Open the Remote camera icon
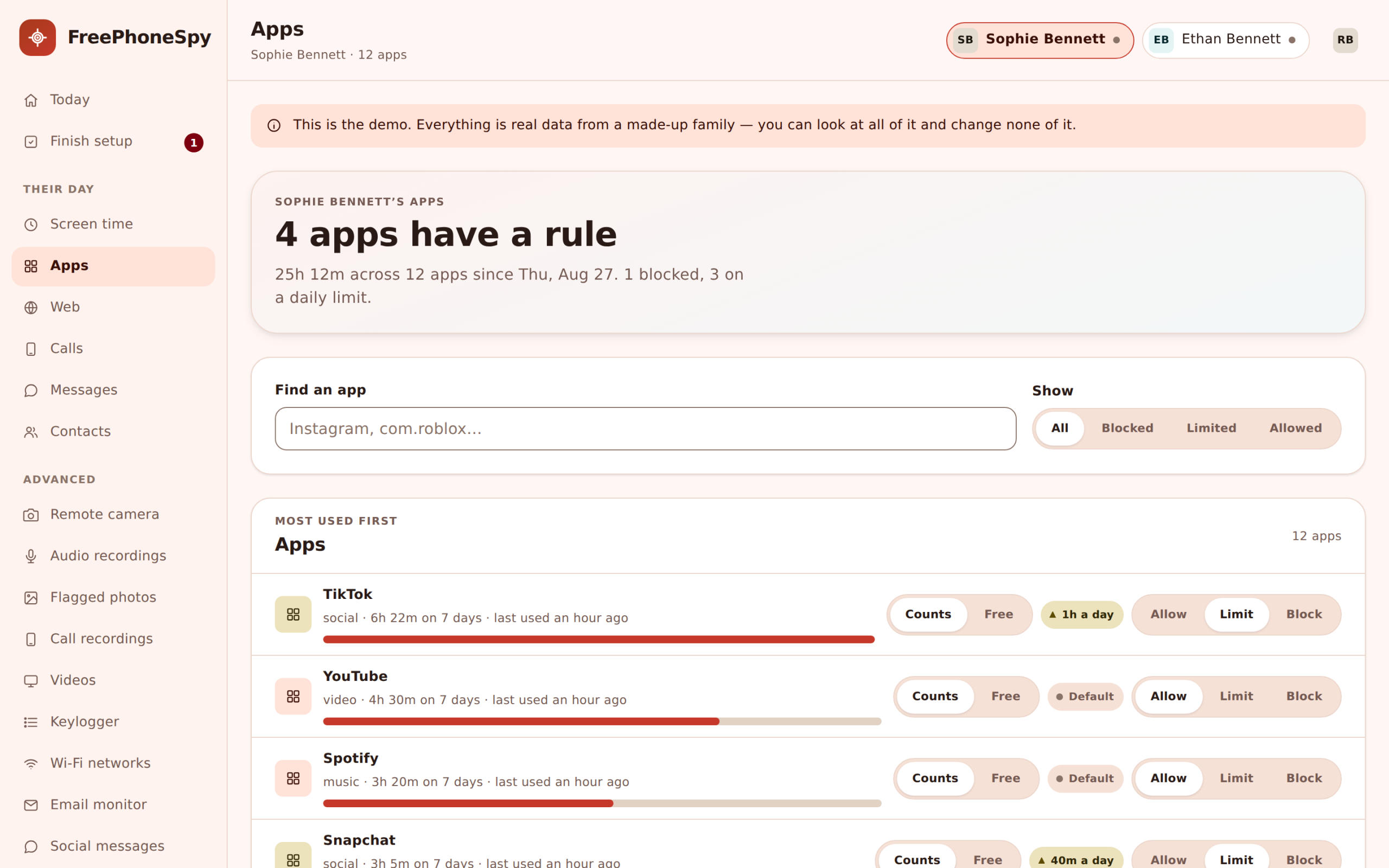1389x868 pixels. [31, 515]
